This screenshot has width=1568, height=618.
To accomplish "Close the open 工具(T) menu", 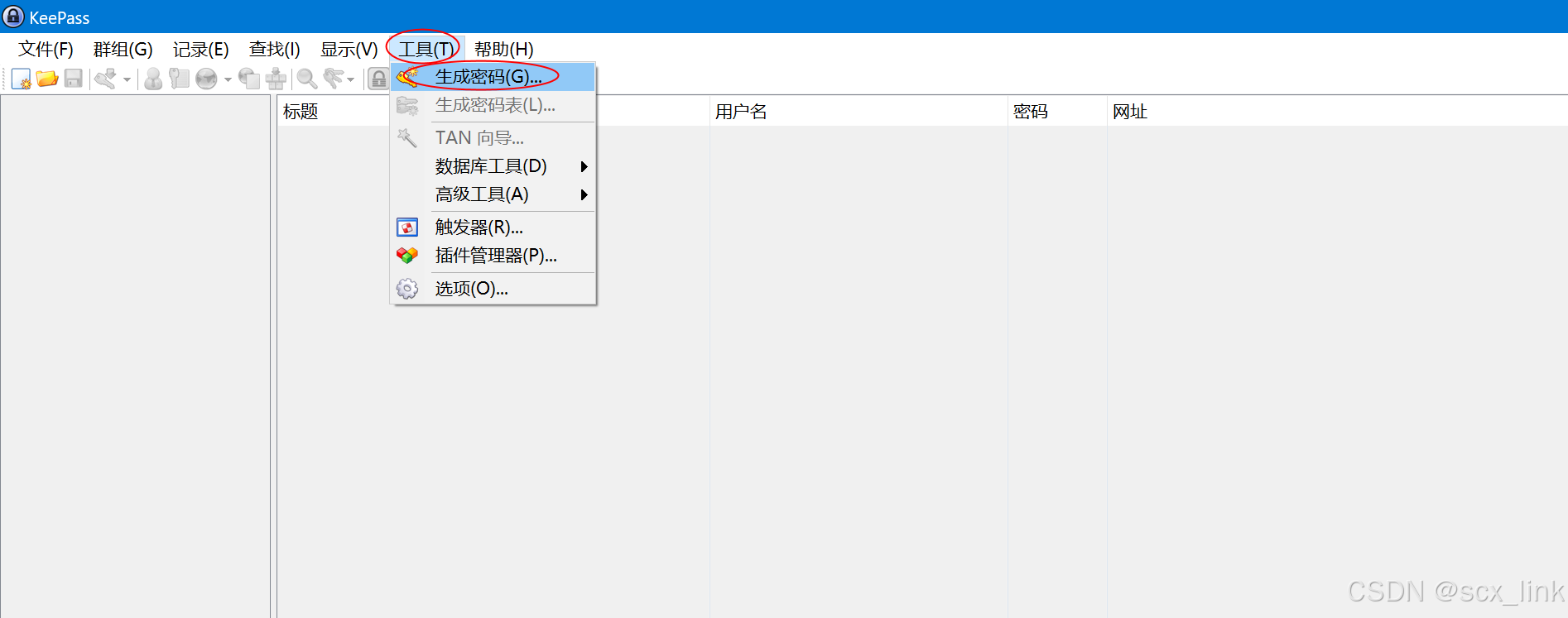I will pyautogui.click(x=426, y=50).
